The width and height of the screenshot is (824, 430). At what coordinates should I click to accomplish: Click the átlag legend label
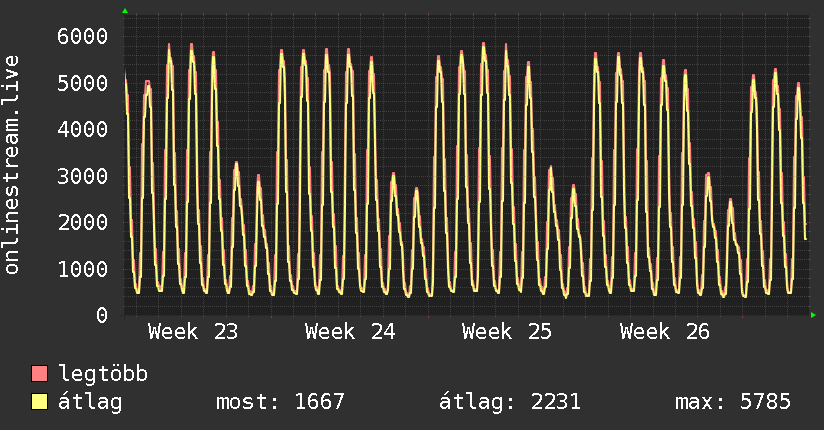click(x=90, y=402)
